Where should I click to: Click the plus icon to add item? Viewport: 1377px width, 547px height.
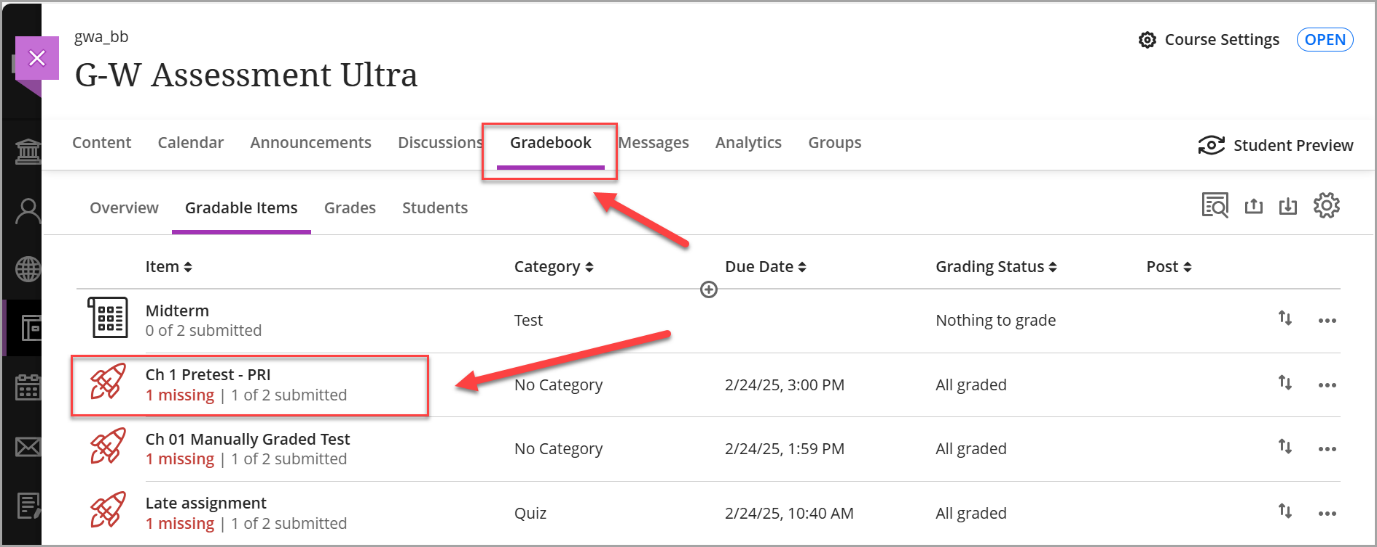709,289
